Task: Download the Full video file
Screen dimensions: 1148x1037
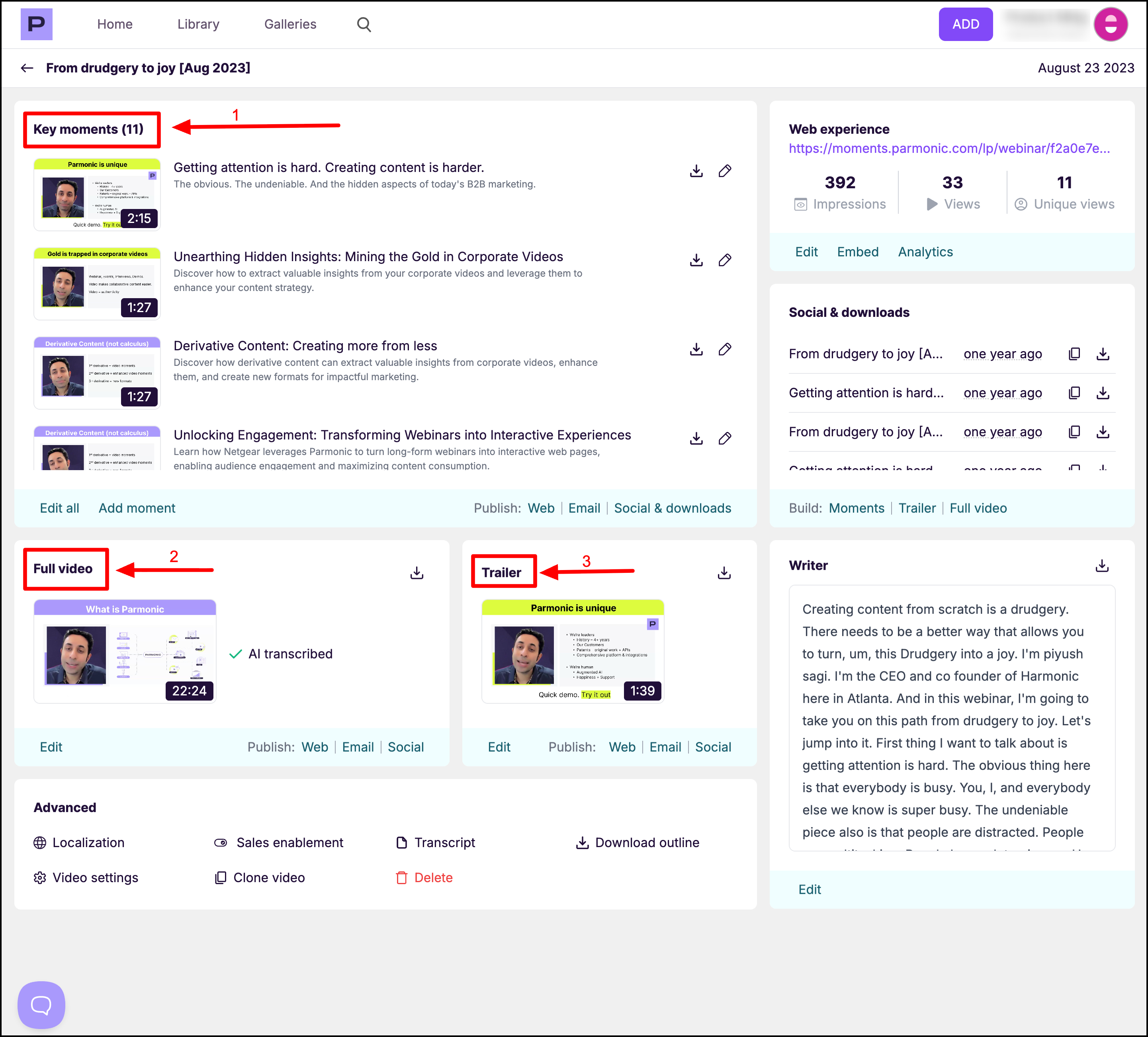Action: click(417, 572)
